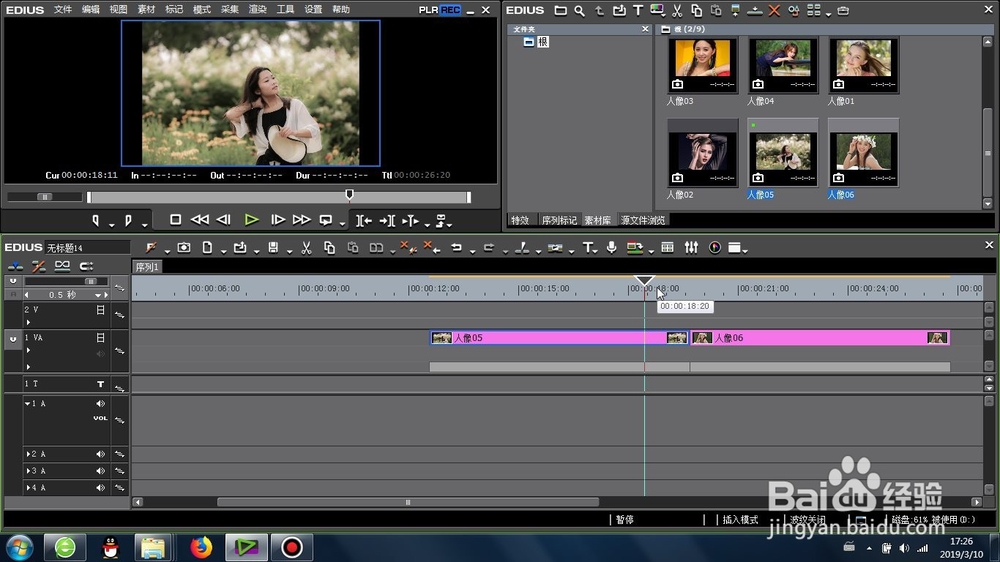Step forward one frame
The width and height of the screenshot is (1000, 562).
pyautogui.click(x=278, y=220)
